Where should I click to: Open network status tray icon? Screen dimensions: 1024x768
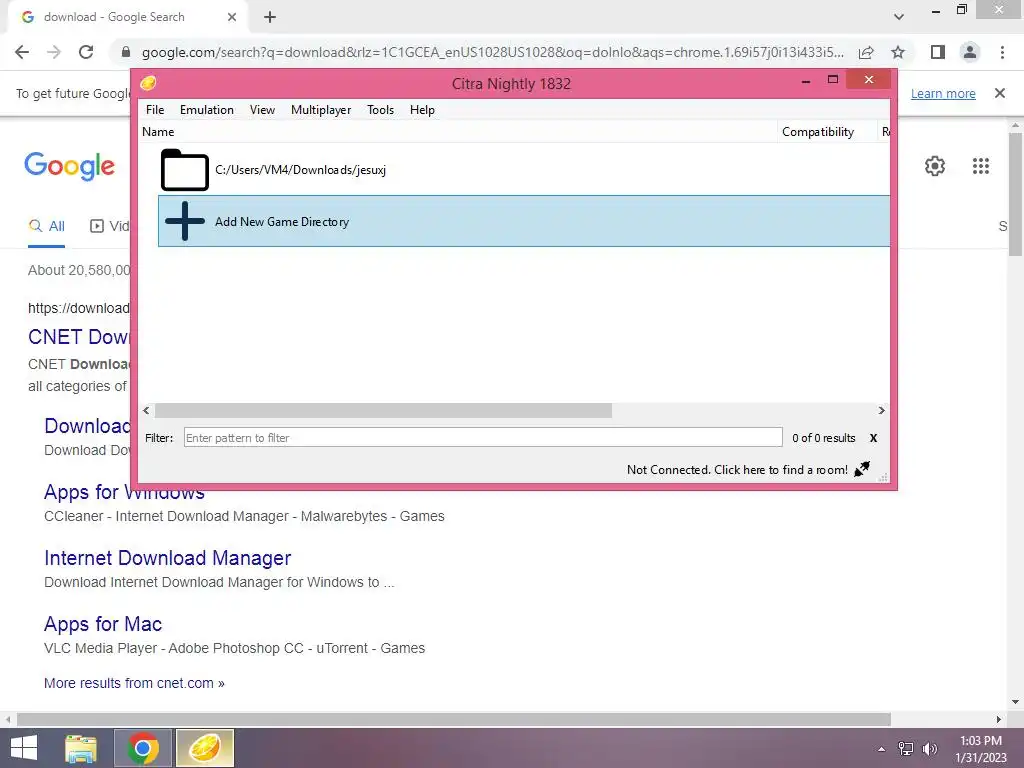click(x=906, y=749)
